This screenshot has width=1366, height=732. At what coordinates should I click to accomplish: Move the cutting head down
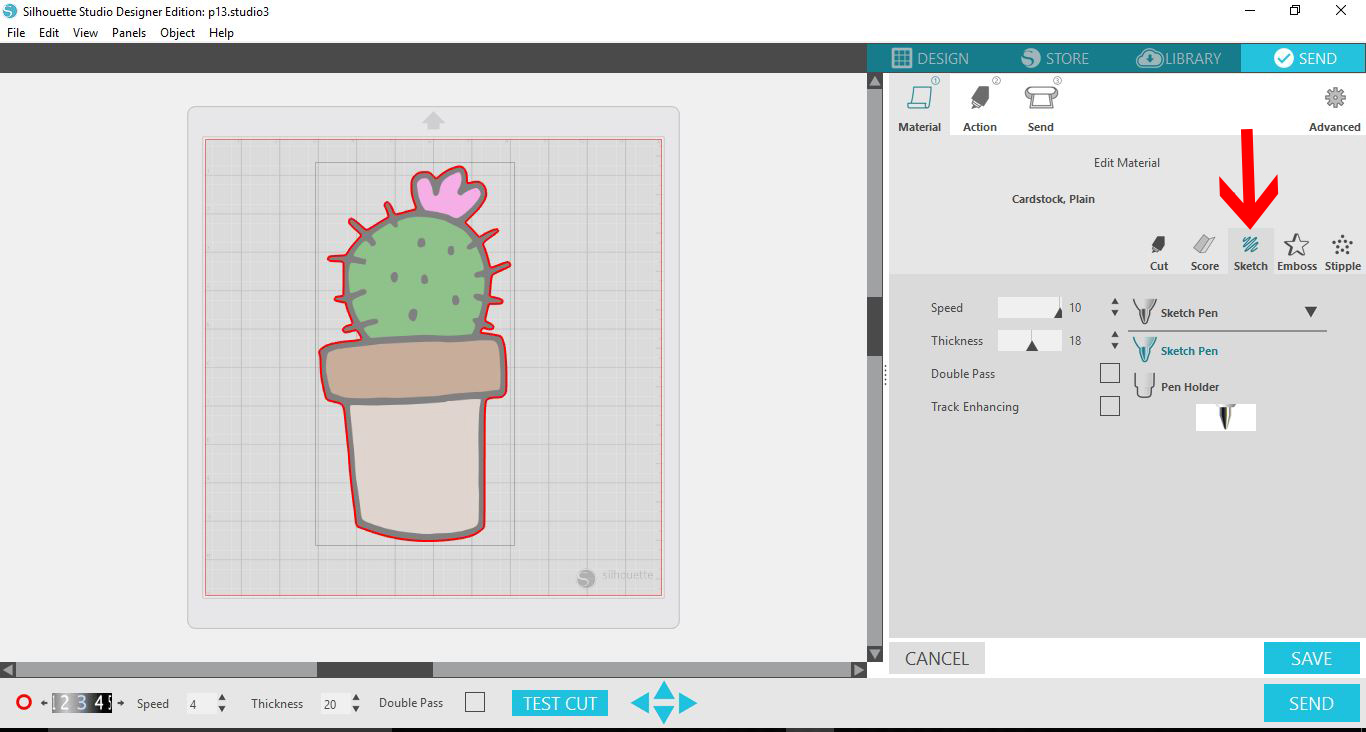coord(663,714)
